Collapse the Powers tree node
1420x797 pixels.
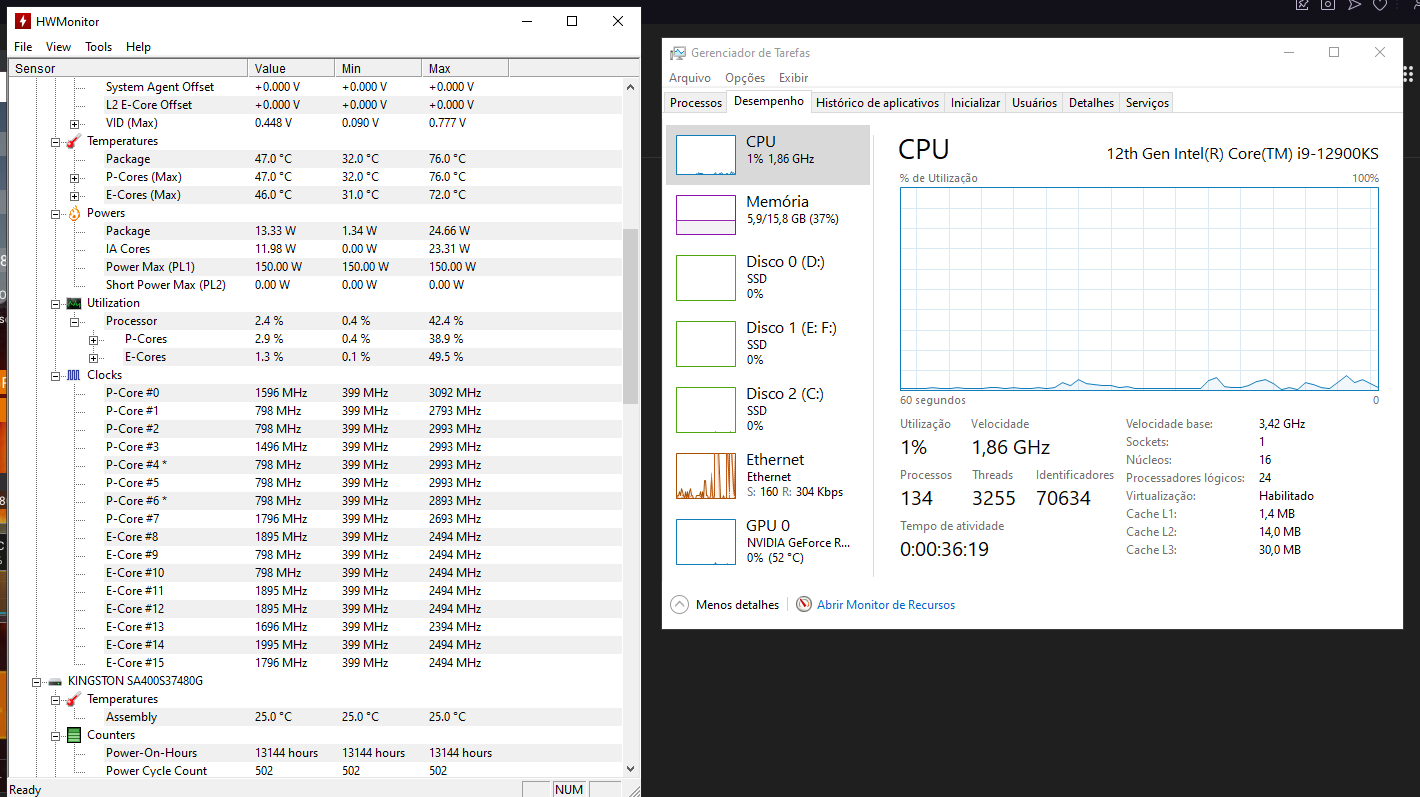pyautogui.click(x=56, y=213)
